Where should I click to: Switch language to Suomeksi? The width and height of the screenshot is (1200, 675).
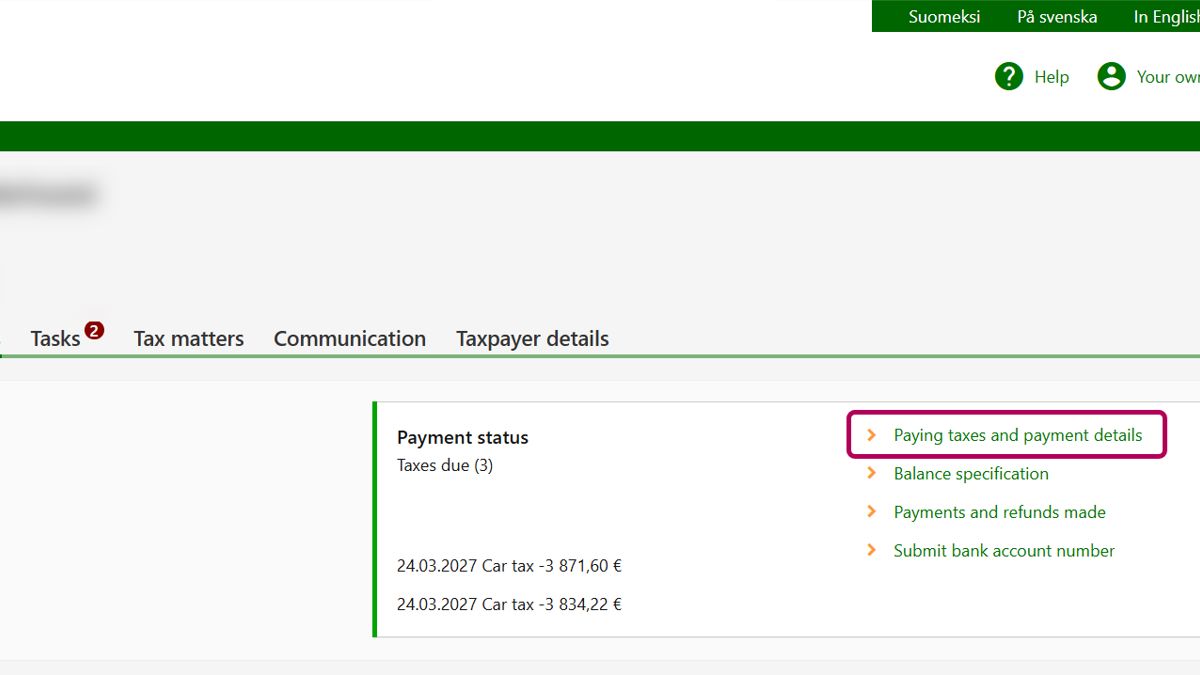coord(943,17)
